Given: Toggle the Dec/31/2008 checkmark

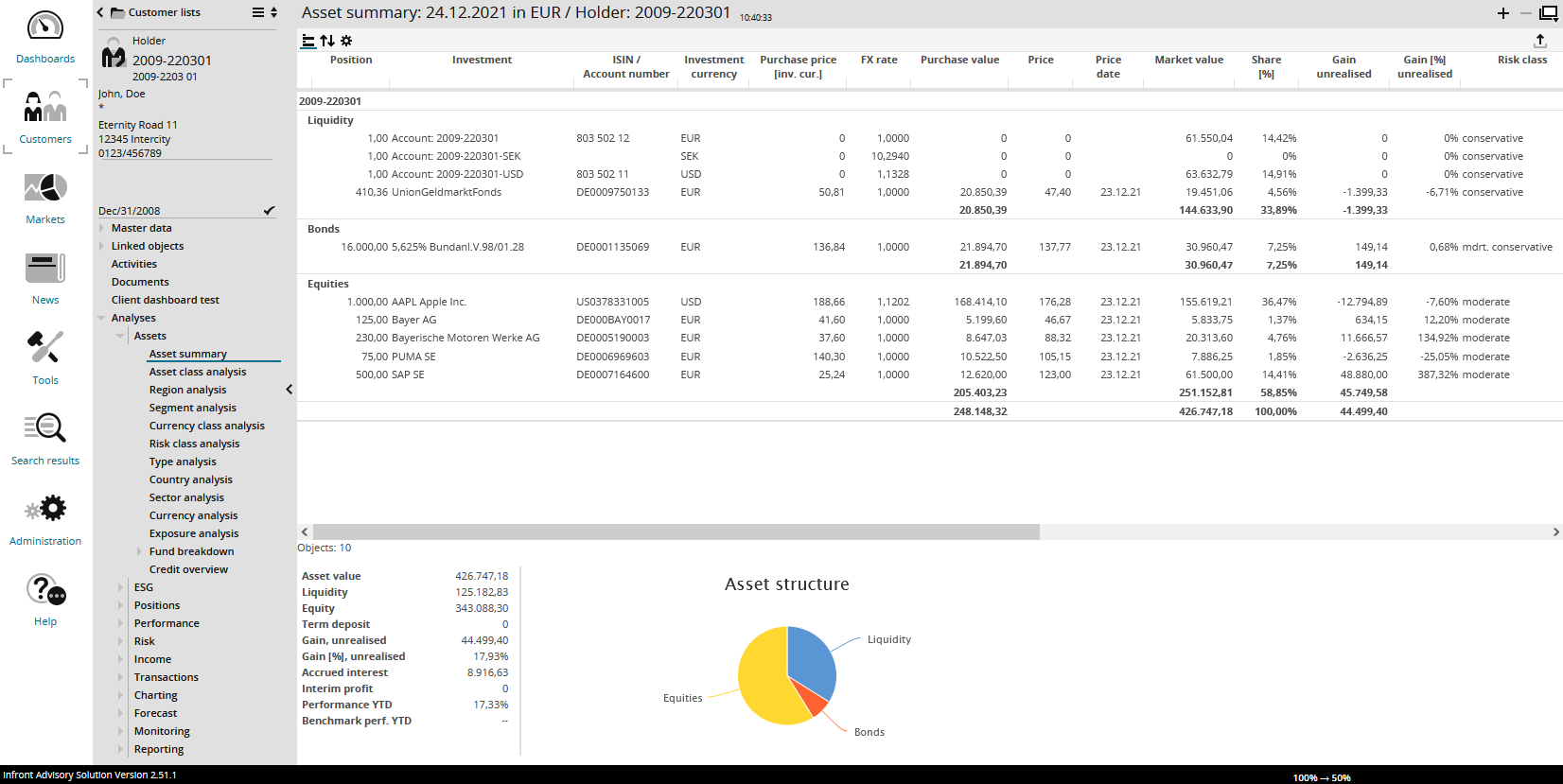Looking at the screenshot, I should (269, 210).
